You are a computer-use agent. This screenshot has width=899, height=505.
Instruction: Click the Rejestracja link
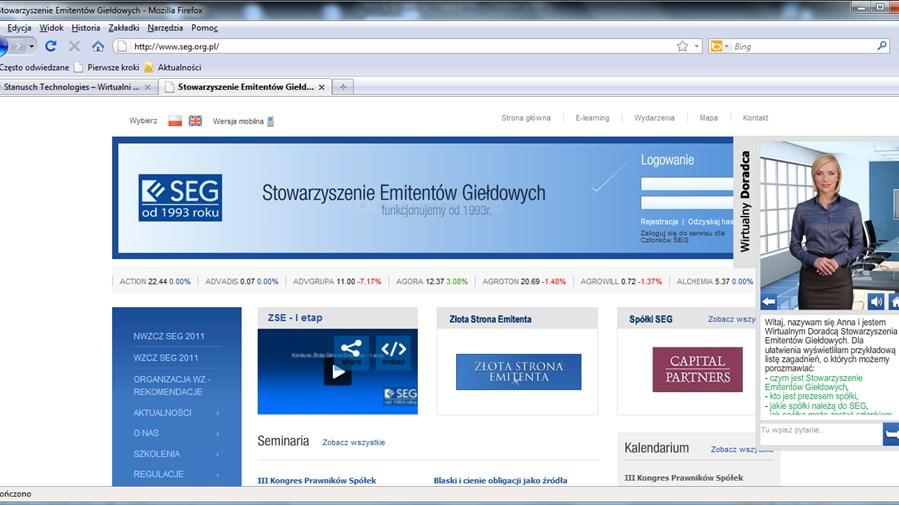(659, 221)
